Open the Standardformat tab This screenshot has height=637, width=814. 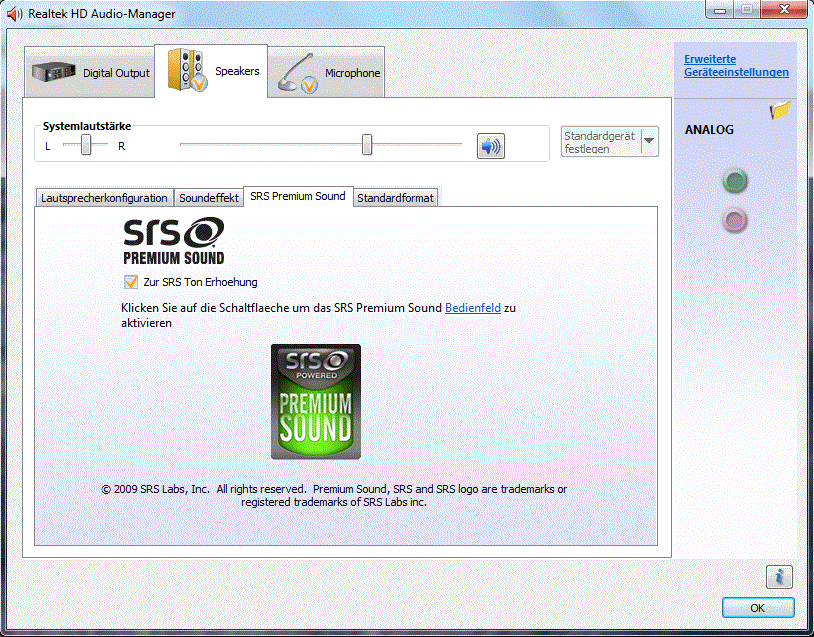(396, 198)
